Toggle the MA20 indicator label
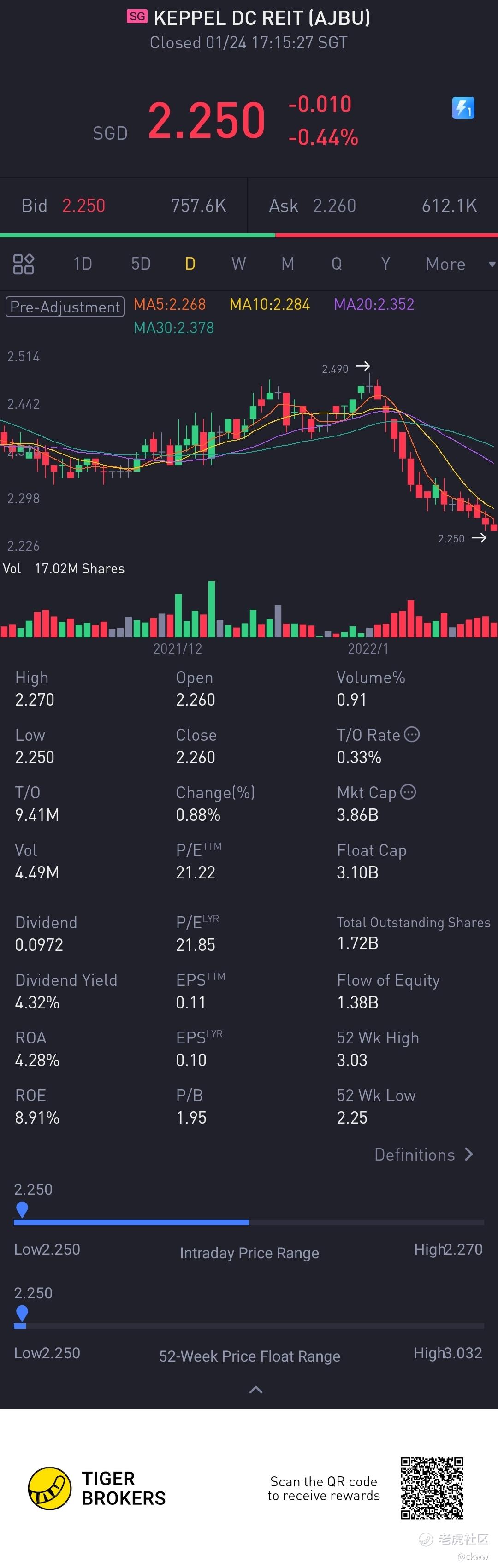Image resolution: width=498 pixels, height=1568 pixels. pyautogui.click(x=374, y=304)
